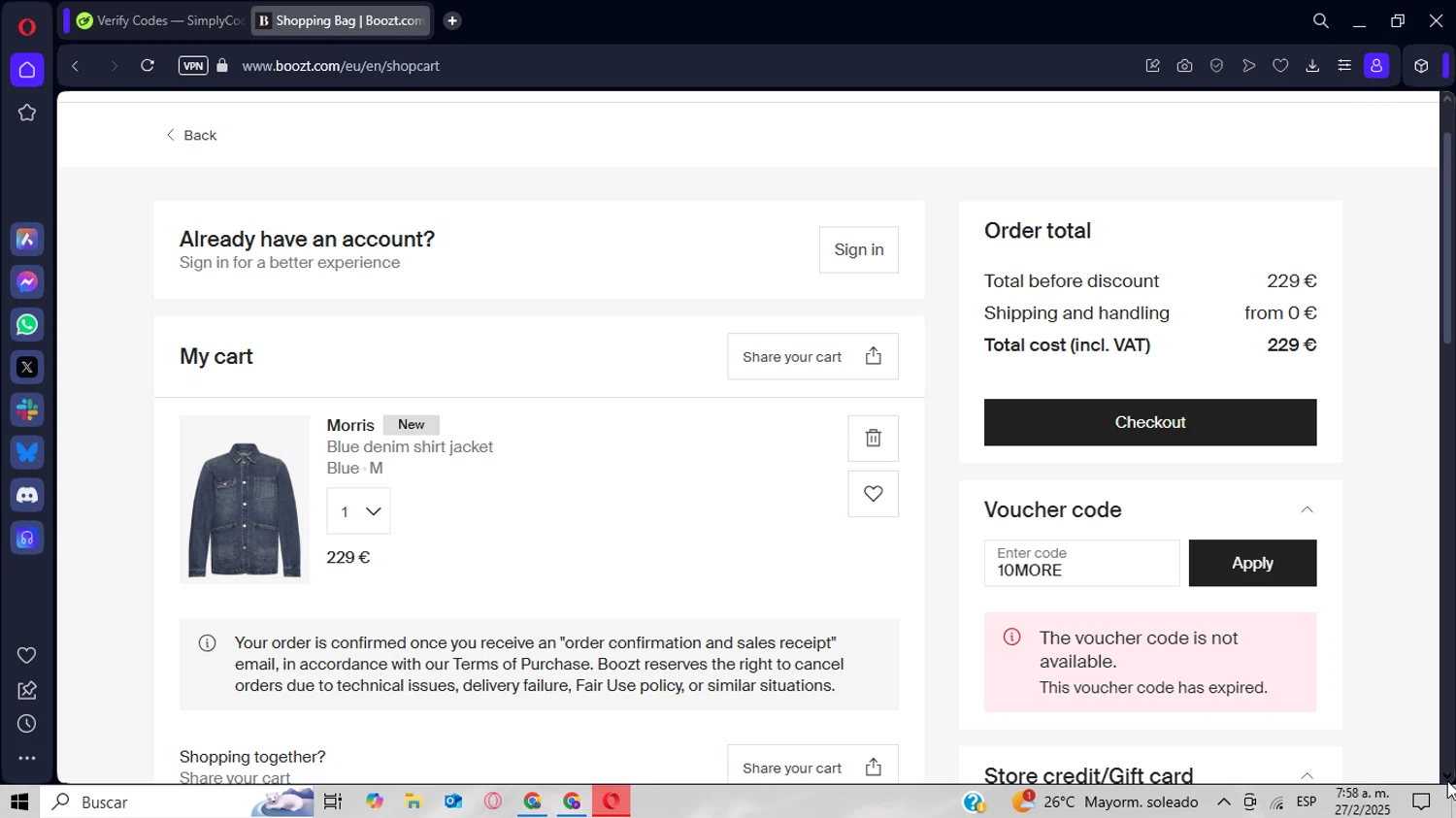This screenshot has height=818, width=1456.
Task: Delete Morris jacket with trash icon
Action: coord(873,439)
